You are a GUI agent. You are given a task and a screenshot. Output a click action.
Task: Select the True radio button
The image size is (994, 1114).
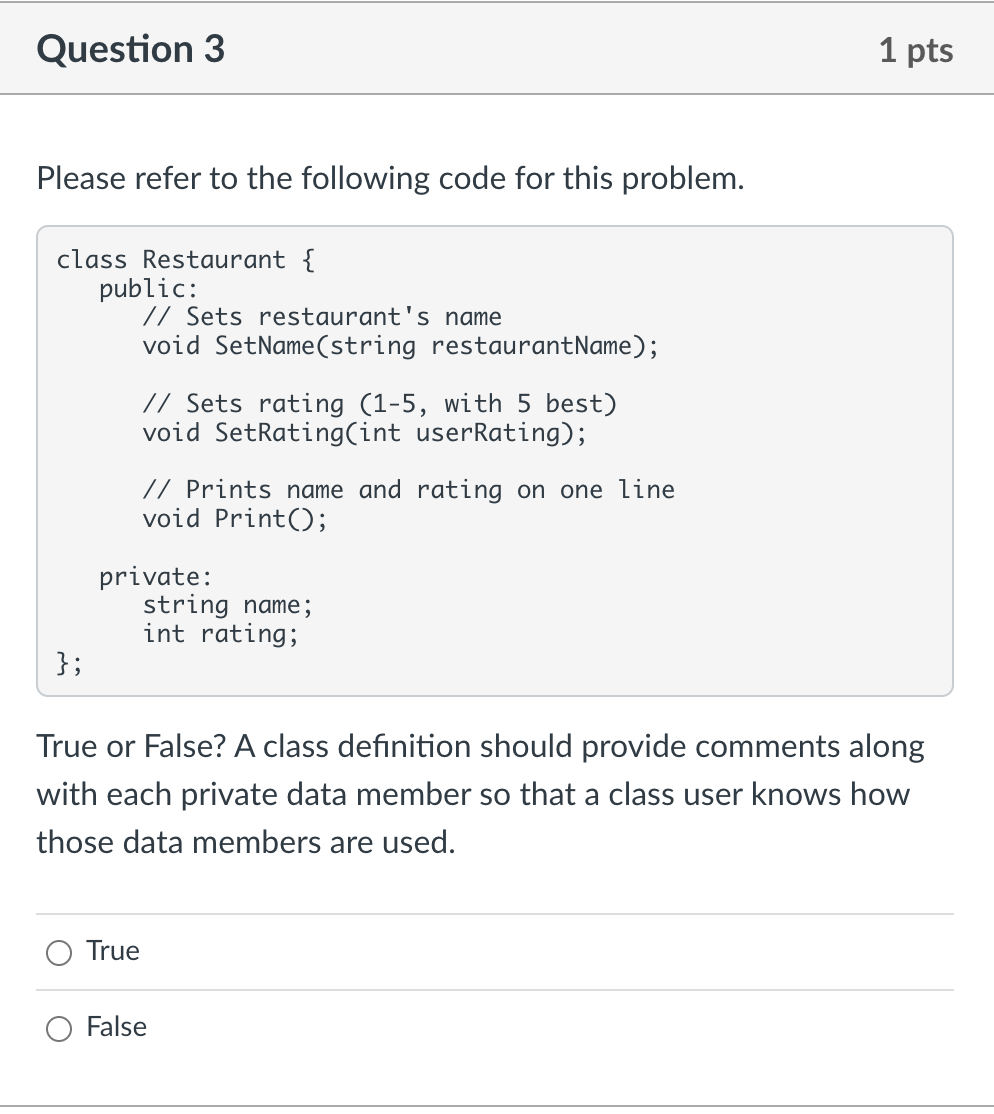[x=58, y=953]
